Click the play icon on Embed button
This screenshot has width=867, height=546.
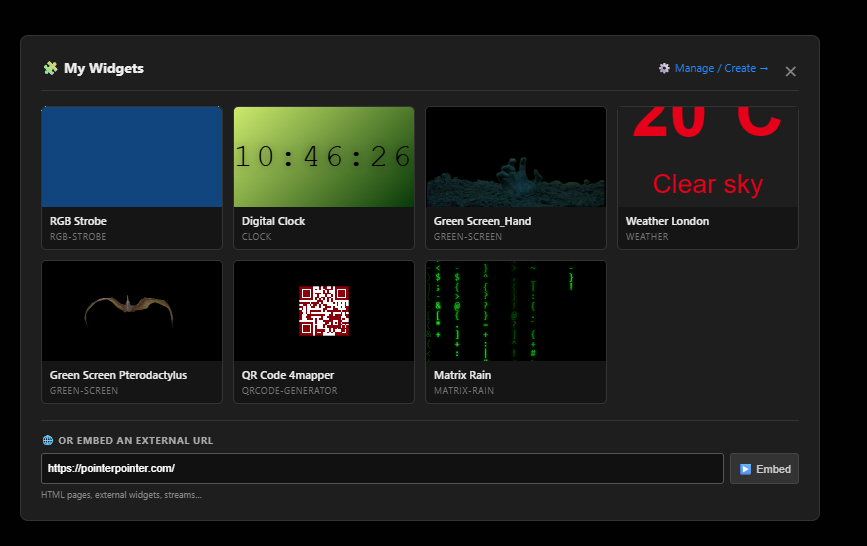pos(745,469)
